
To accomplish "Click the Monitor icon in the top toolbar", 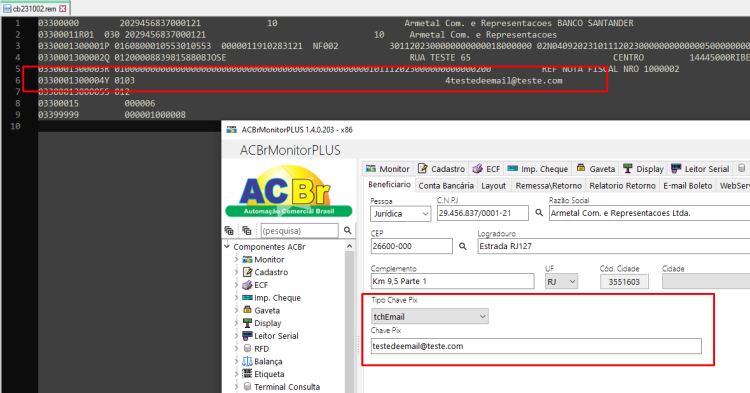I will point(371,168).
